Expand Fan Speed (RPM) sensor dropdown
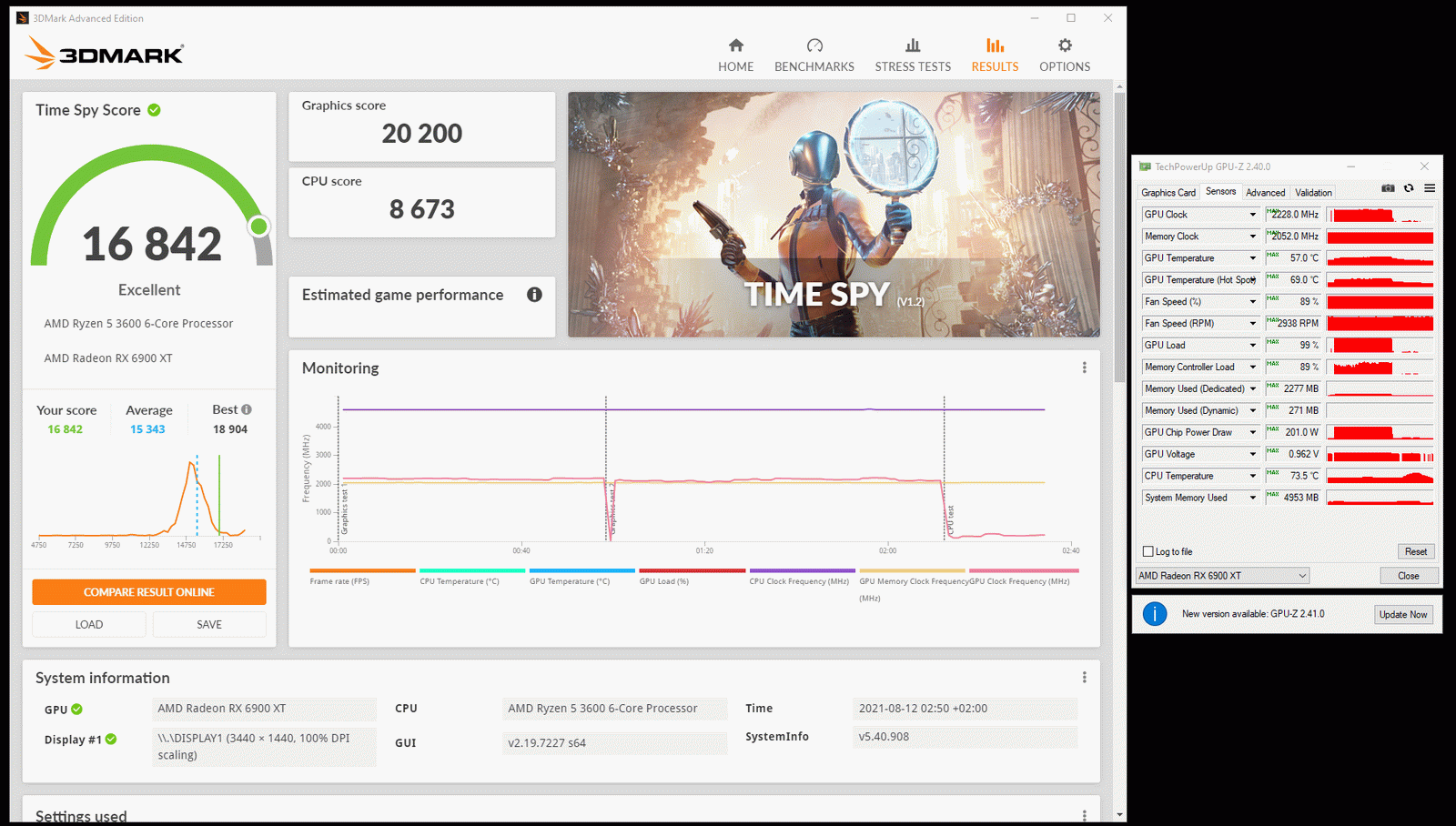The image size is (1456, 826). point(1252,324)
